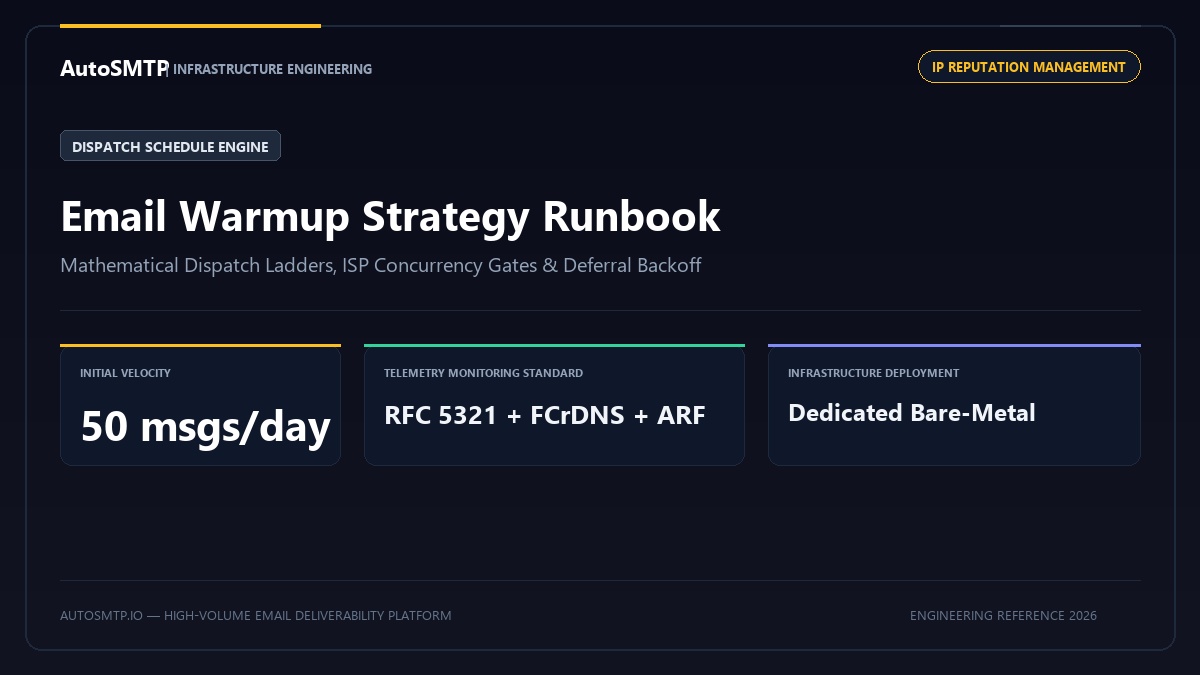The height and width of the screenshot is (675, 1200).
Task: Select the Dedicated Bare-Metal value
Action: [912, 413]
